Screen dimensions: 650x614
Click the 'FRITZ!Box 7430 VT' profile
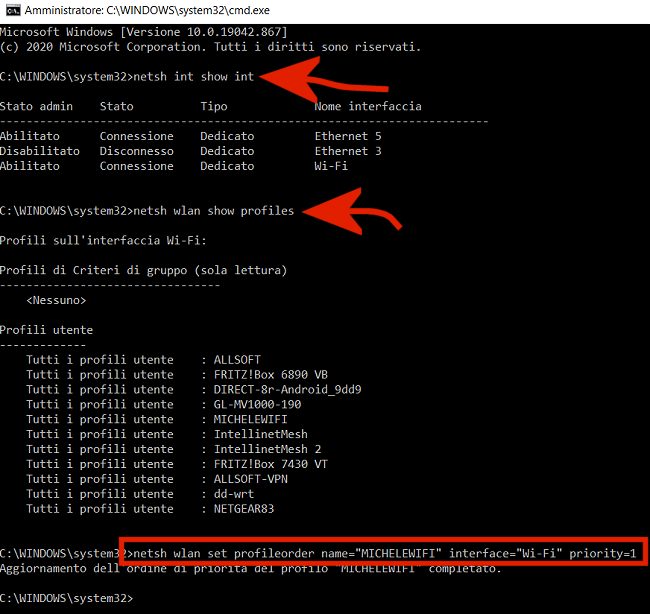pos(271,464)
